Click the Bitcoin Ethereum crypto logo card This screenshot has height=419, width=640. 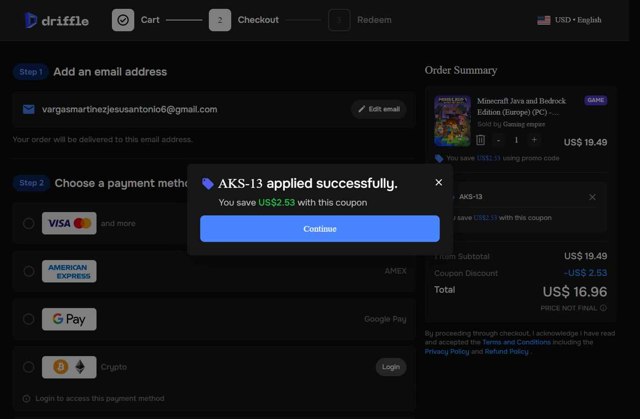click(x=69, y=367)
